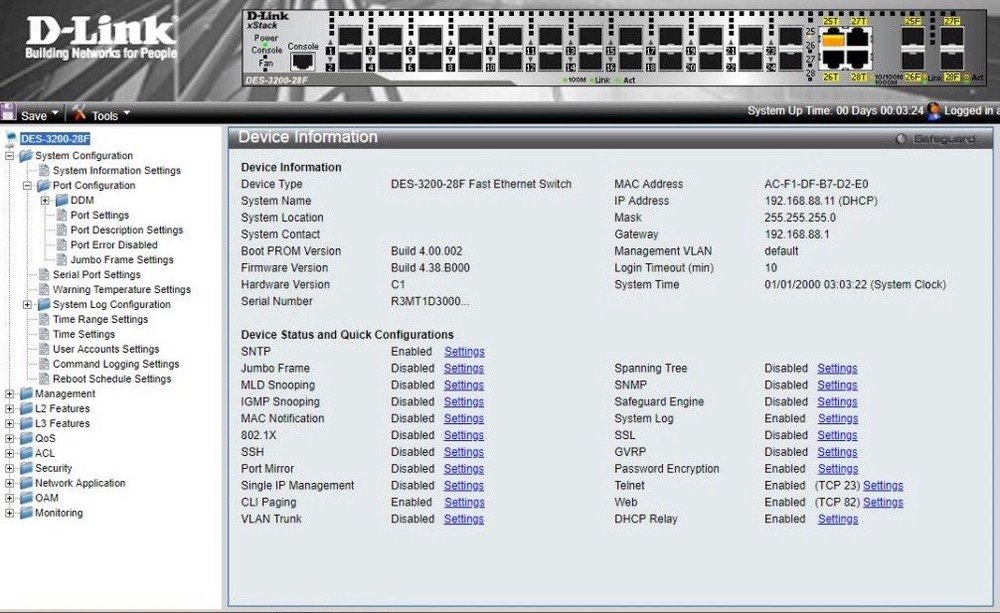
Task: Collapse the Port Configuration node
Action: tap(28, 186)
